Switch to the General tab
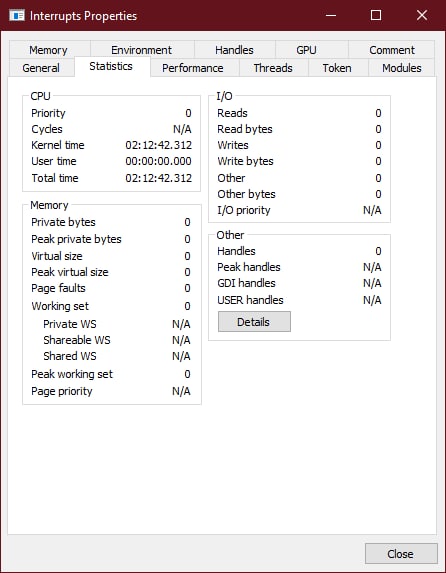 tap(42, 68)
